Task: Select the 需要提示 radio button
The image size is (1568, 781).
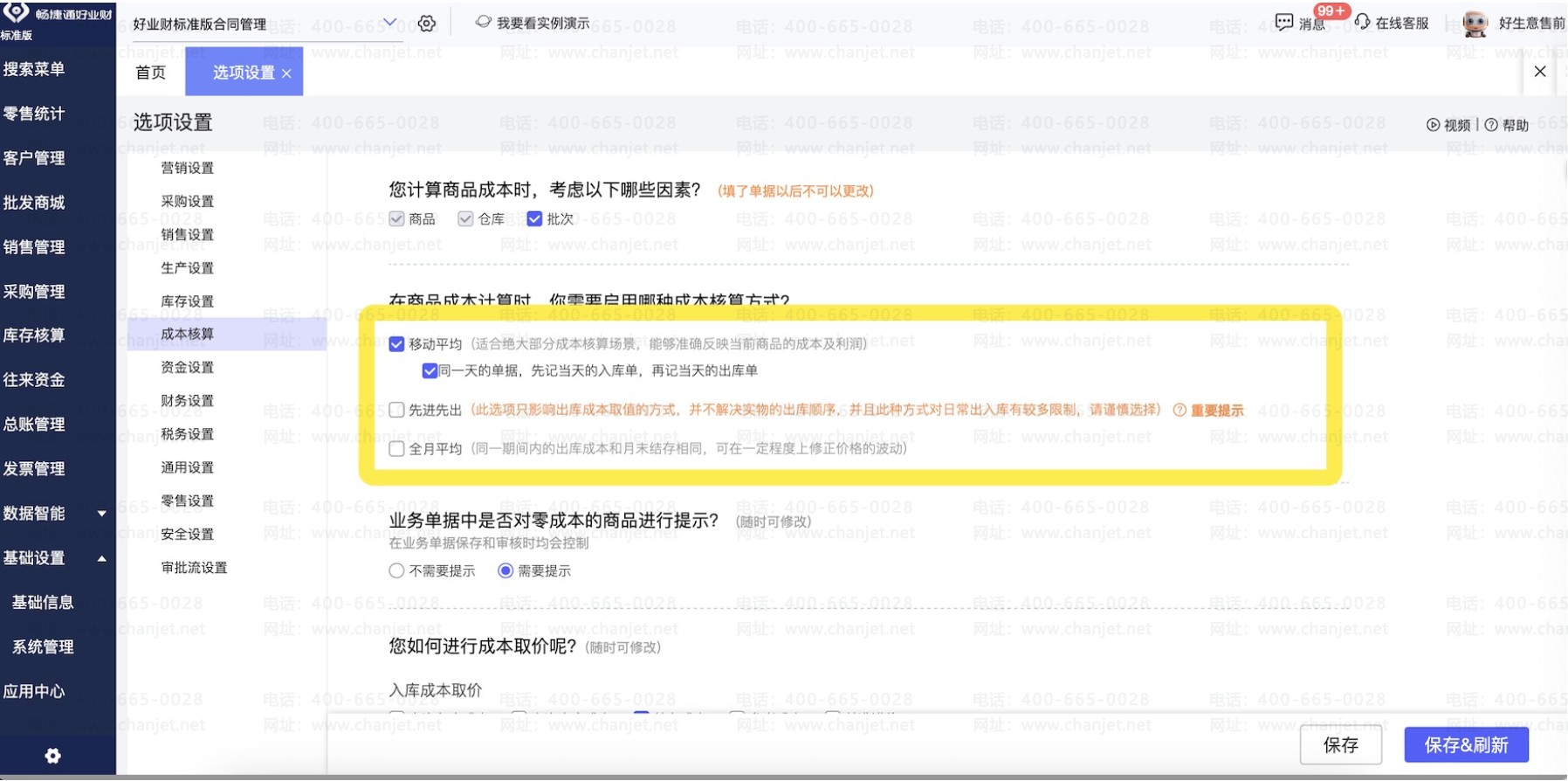Action: 505,571
